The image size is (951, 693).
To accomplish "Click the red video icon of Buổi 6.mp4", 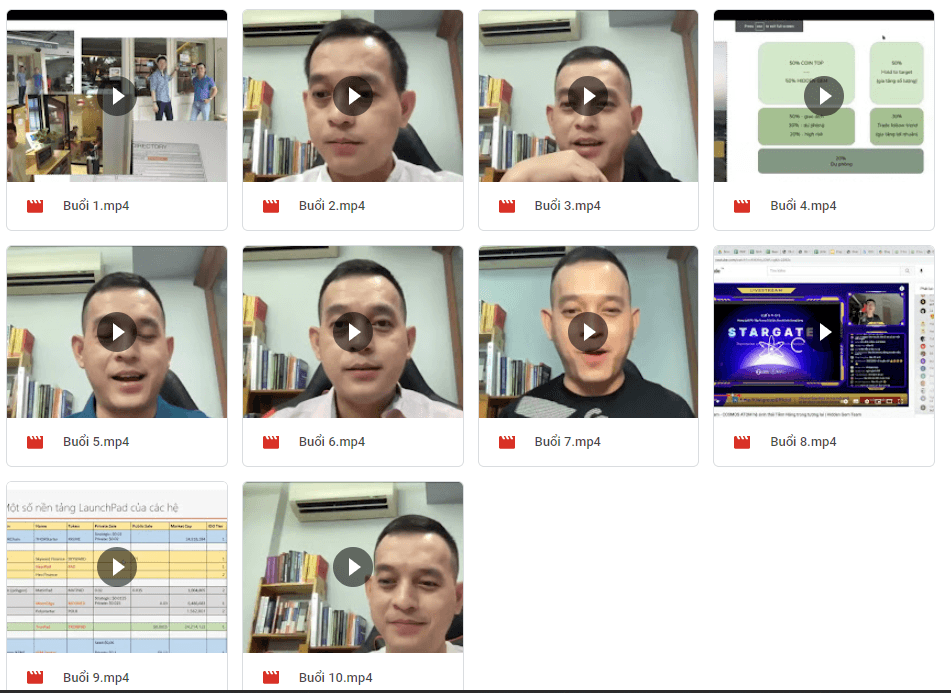I will point(271,442).
